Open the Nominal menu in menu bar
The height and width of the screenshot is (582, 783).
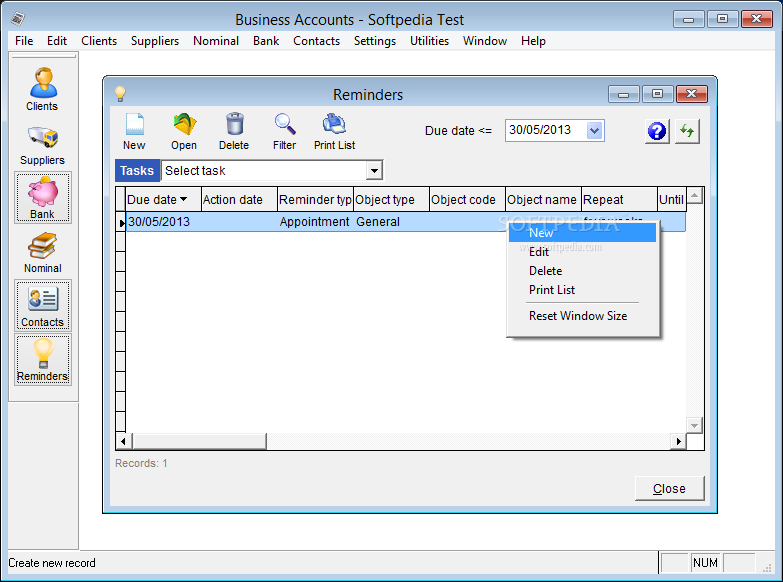tap(216, 41)
